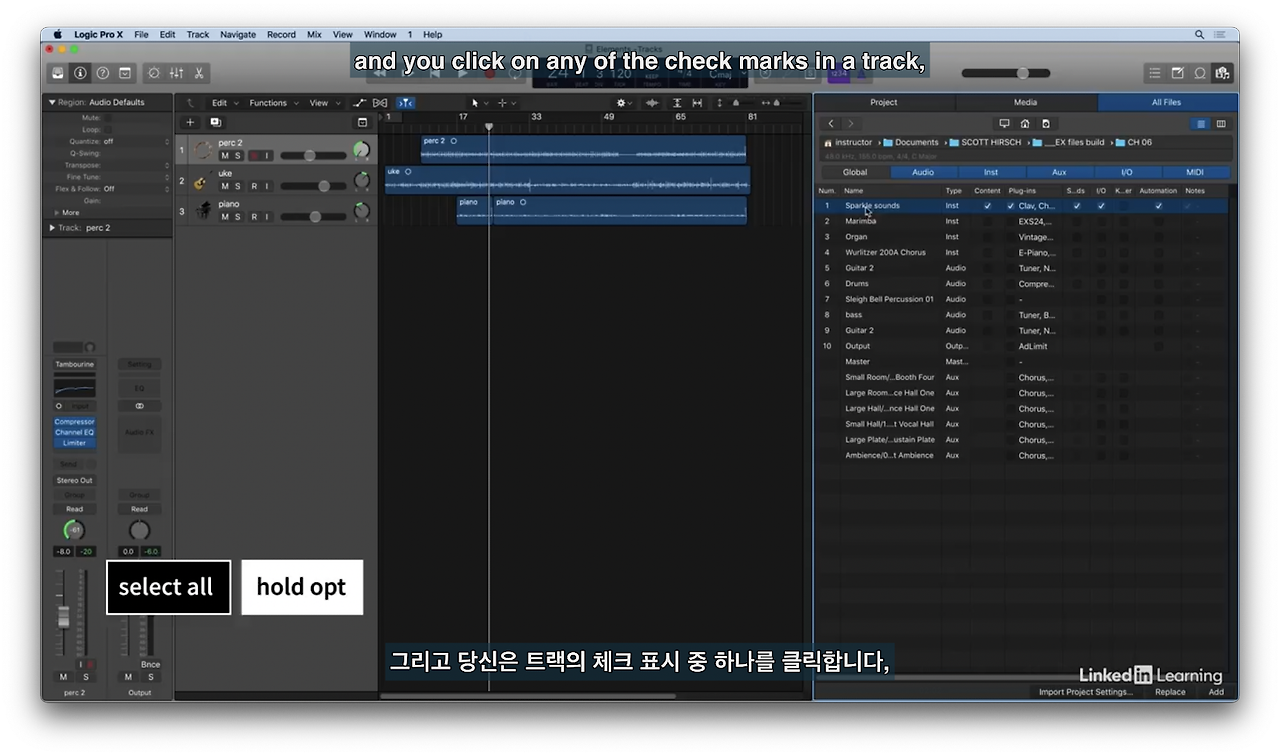Navigate forward in file browser

[x=851, y=124]
